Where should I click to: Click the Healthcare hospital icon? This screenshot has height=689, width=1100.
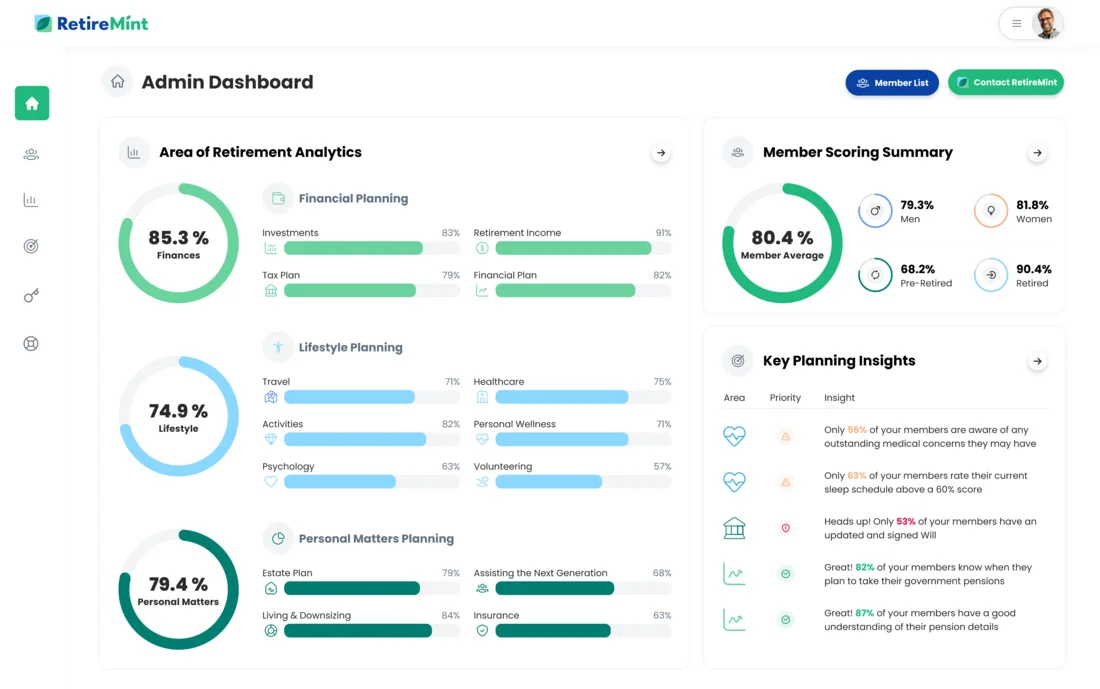pyautogui.click(x=482, y=397)
